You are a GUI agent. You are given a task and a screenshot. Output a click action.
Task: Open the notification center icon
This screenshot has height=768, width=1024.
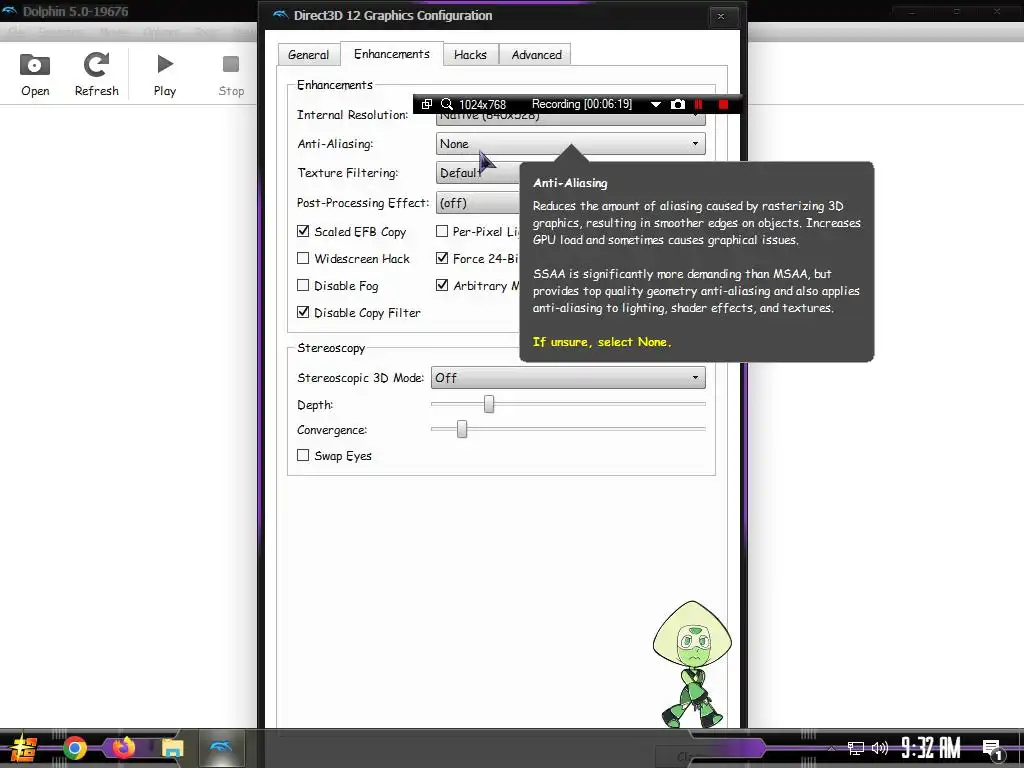pyautogui.click(x=992, y=750)
